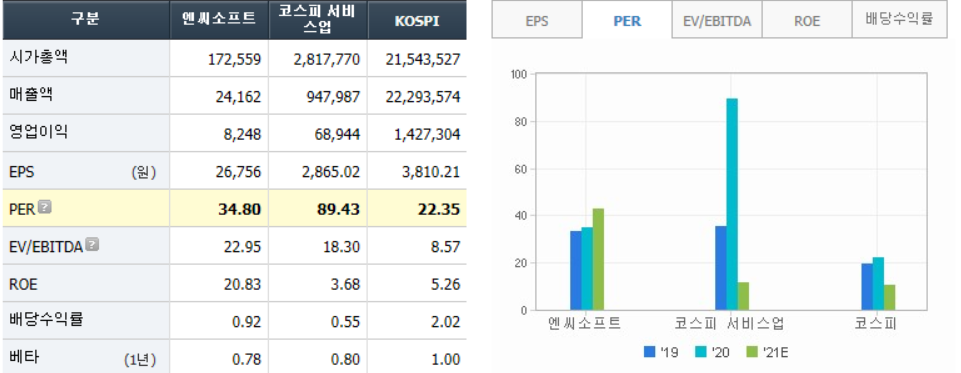Click the green '21E bar for 엔씨소프트
The width and height of the screenshot is (961, 373).
tap(598, 259)
